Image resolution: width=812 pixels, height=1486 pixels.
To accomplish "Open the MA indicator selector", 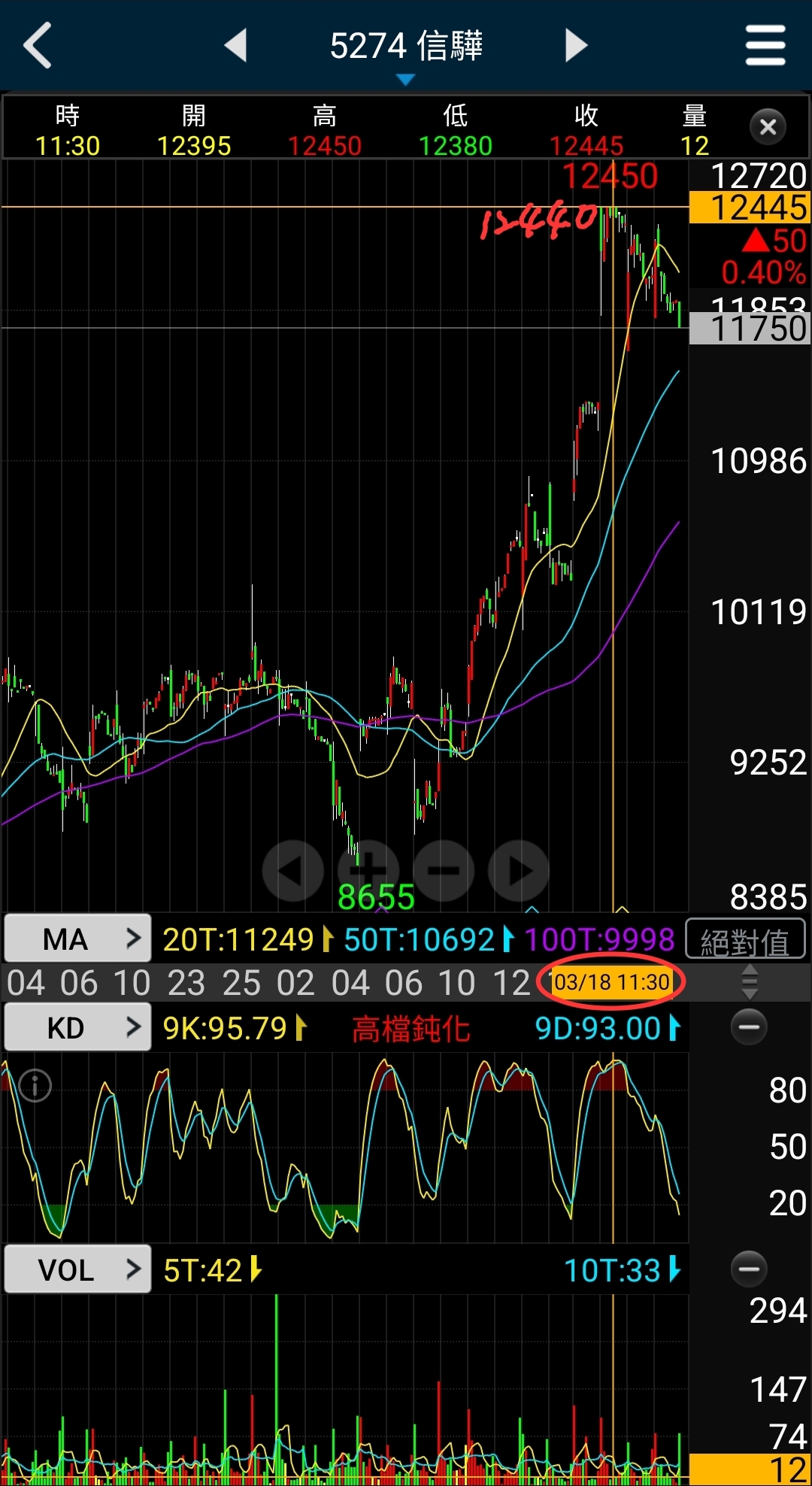I will click(x=77, y=939).
